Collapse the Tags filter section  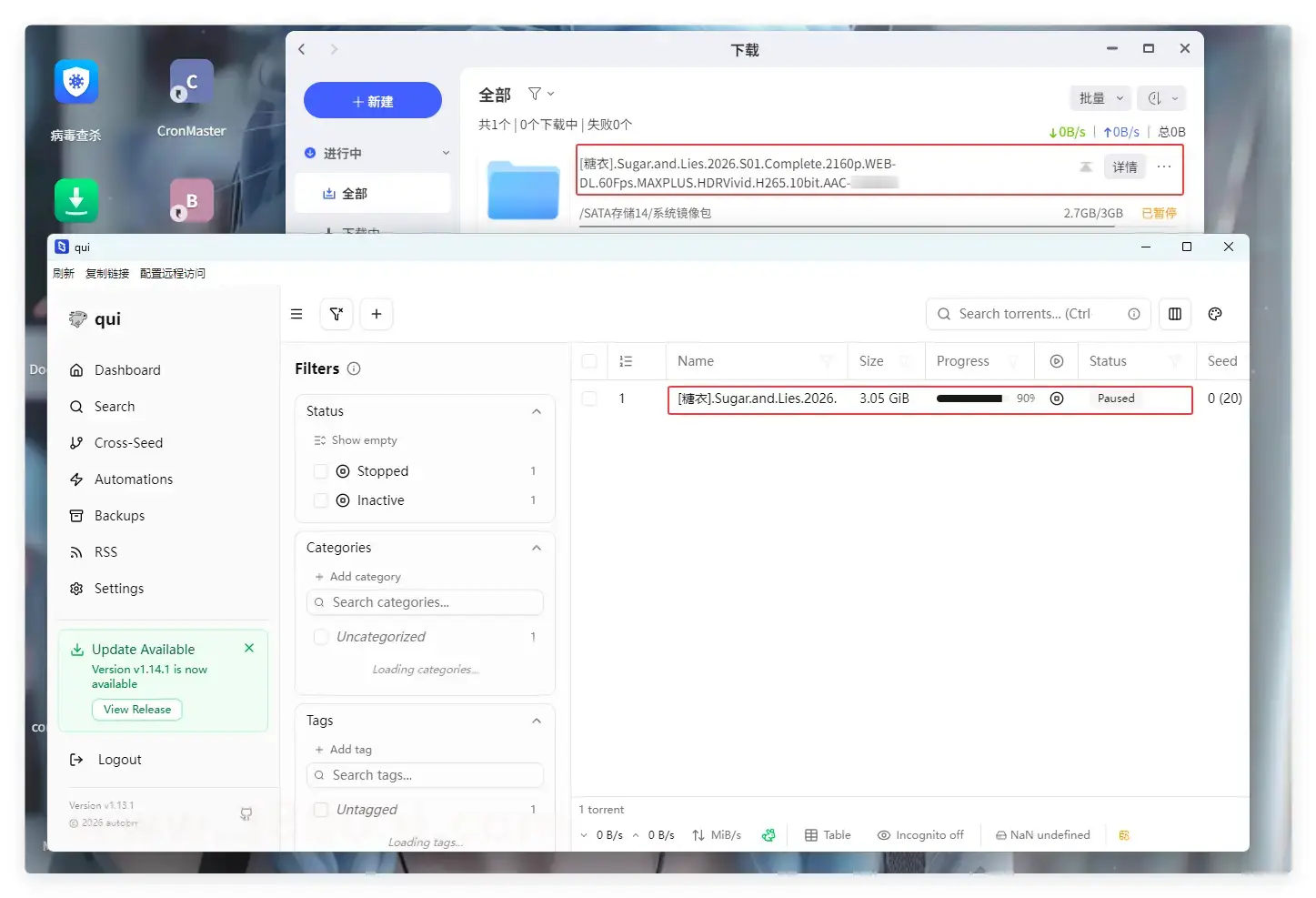point(536,720)
